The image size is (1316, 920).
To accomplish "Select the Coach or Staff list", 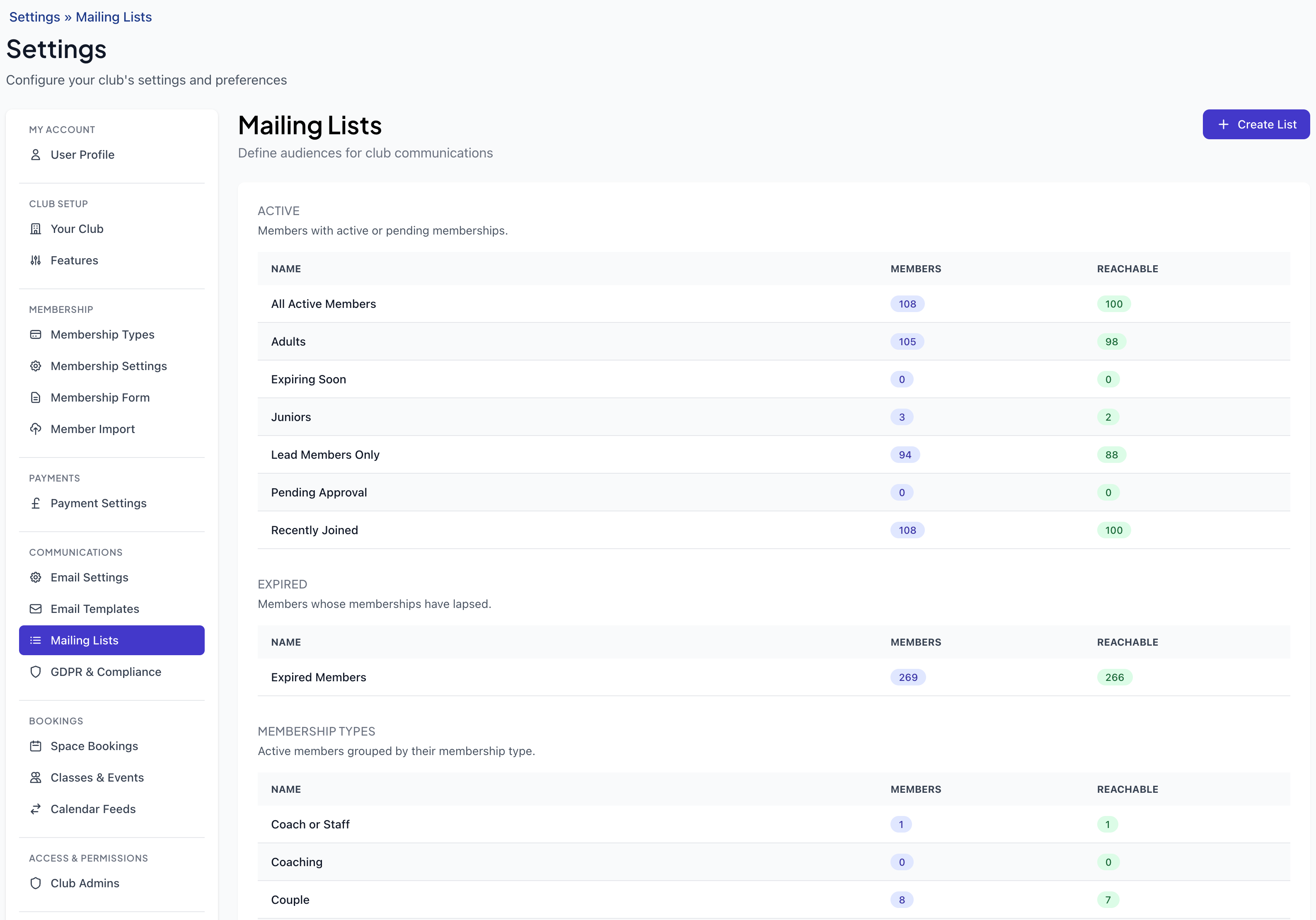I will pos(774,824).
